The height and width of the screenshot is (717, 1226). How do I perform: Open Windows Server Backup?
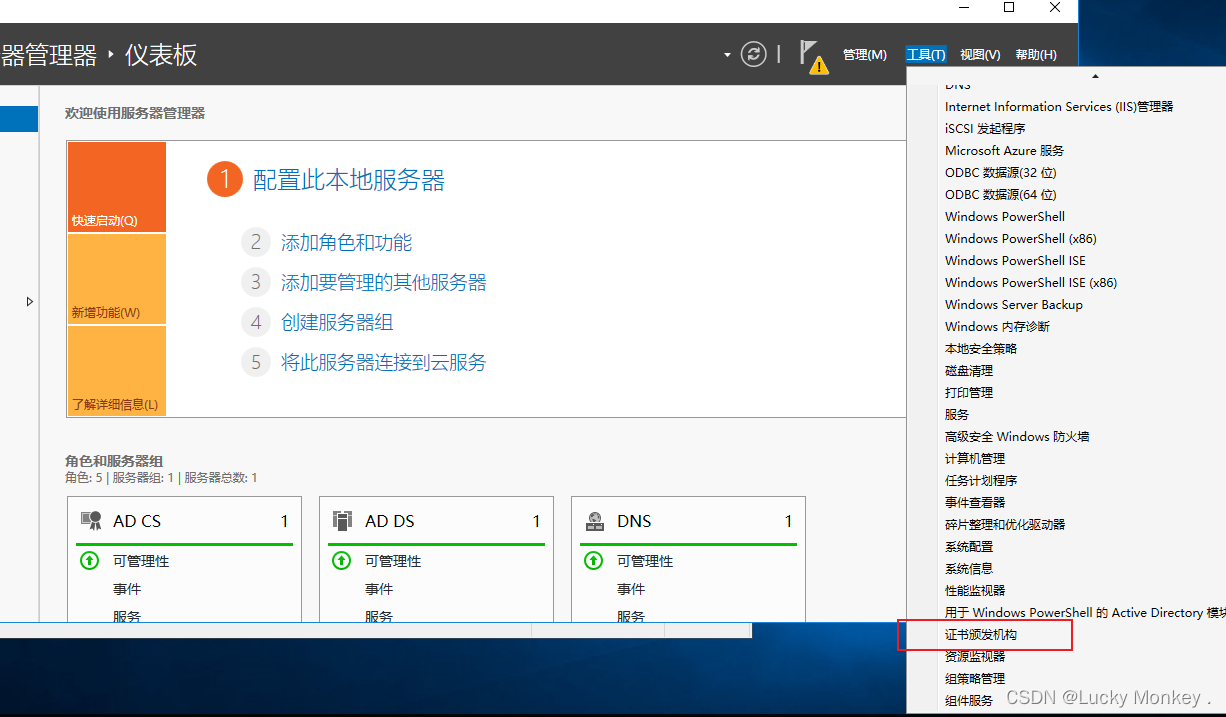(x=1014, y=304)
